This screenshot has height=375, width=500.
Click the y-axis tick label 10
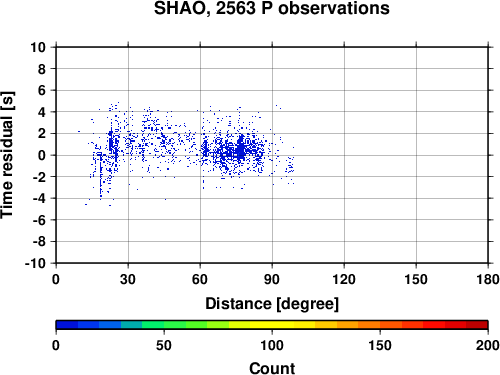pyautogui.click(x=38, y=47)
